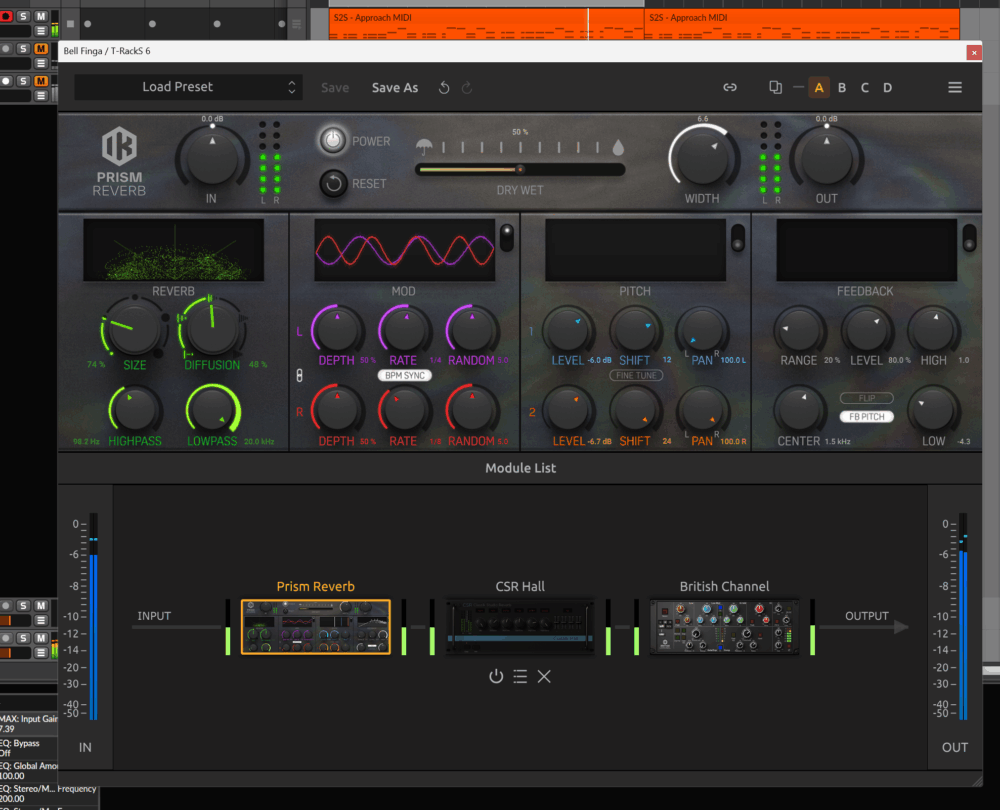Click the RESET button

(333, 184)
